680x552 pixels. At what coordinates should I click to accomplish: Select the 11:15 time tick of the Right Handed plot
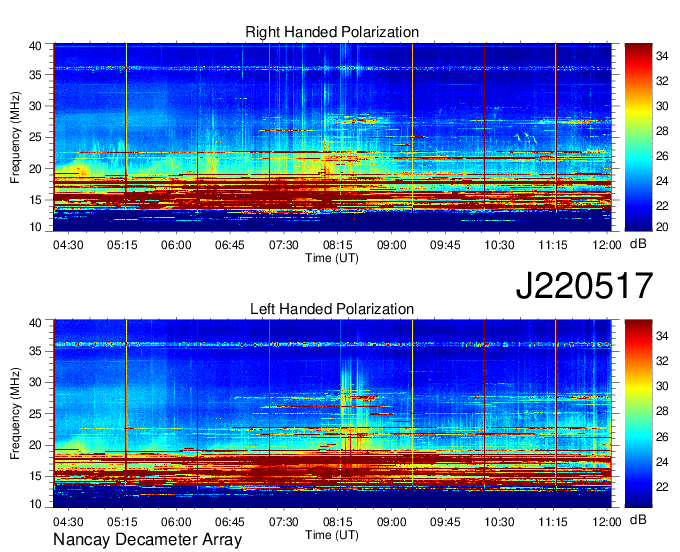point(553,245)
